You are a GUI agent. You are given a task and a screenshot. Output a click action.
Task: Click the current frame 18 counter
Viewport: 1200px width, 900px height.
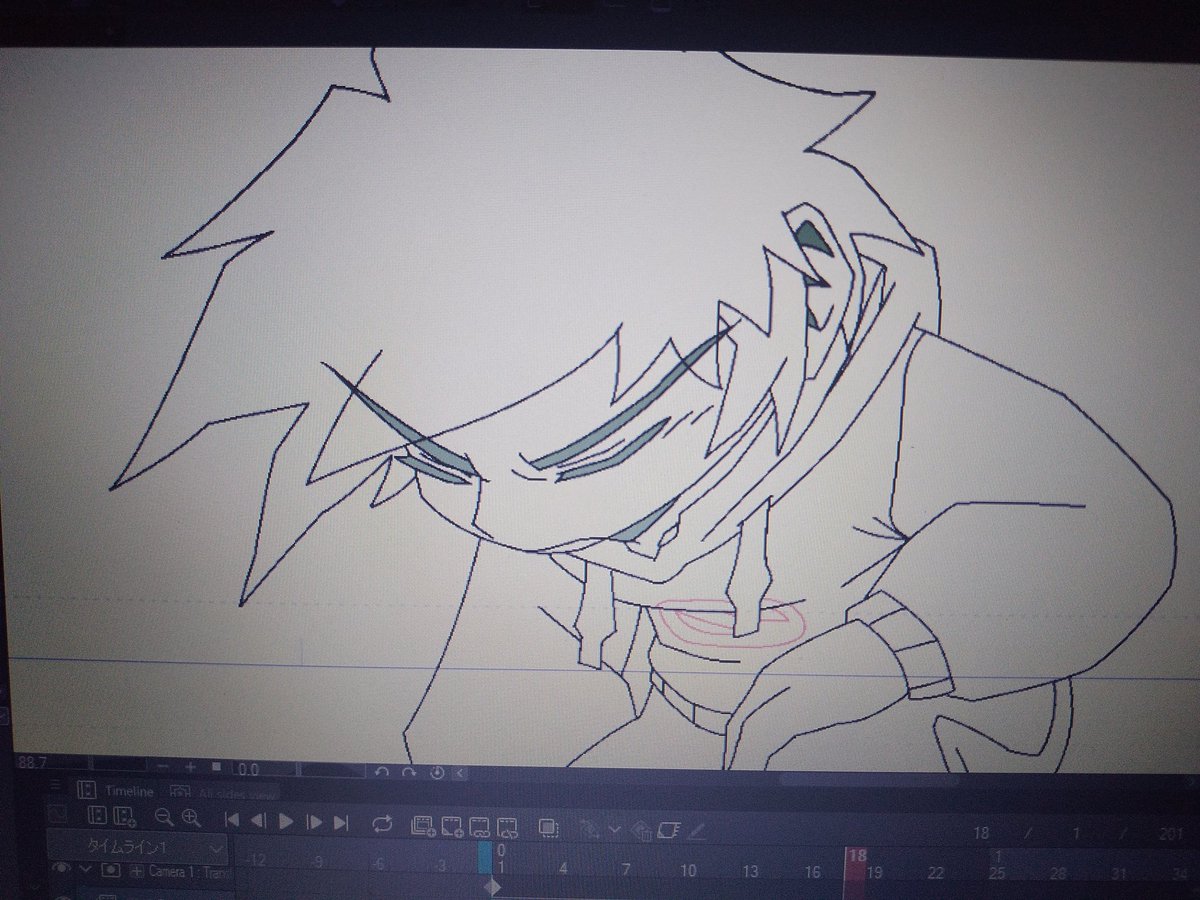point(981,832)
